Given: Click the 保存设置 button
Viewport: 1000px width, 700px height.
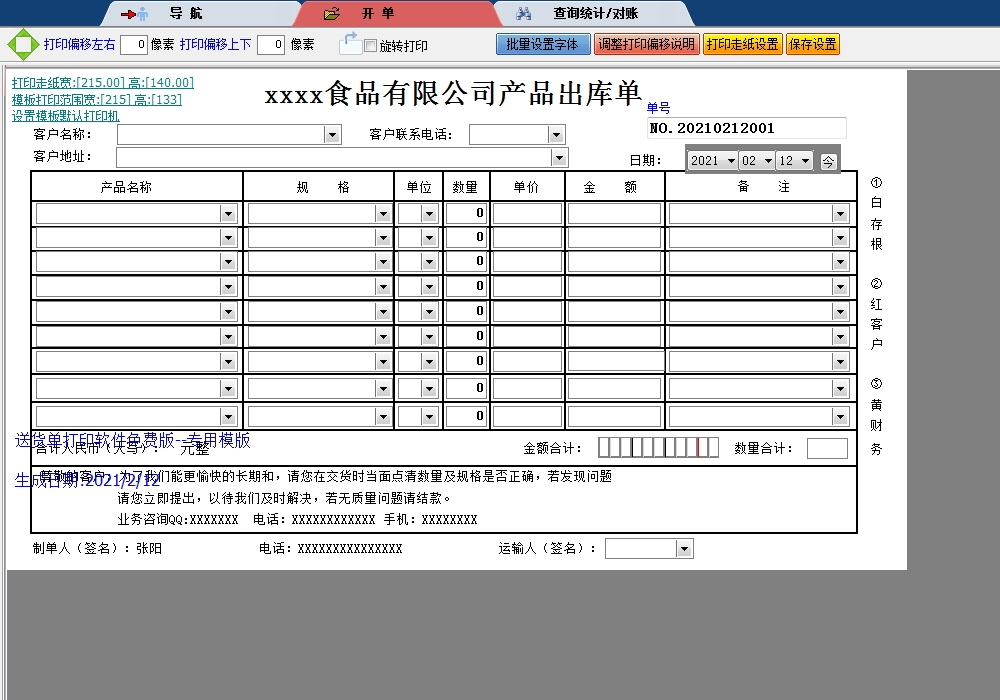Looking at the screenshot, I should 812,44.
